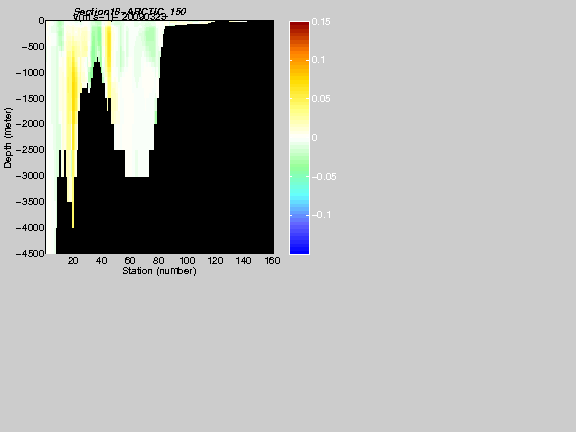Image resolution: width=576 pixels, height=432 pixels.
Task: Click the x-axis tick label 160
Action: tap(273, 261)
